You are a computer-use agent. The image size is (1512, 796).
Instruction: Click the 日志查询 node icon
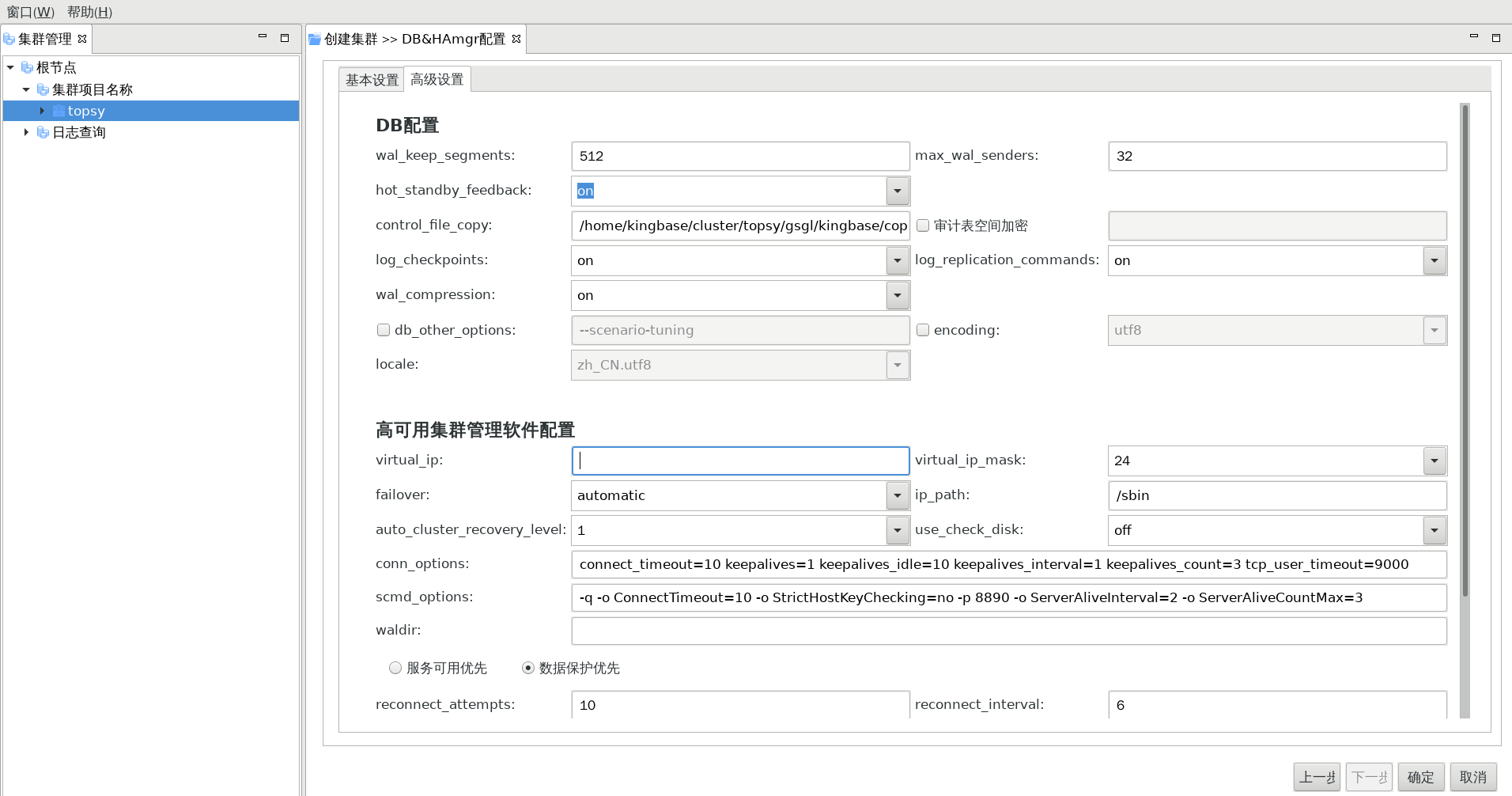(43, 133)
